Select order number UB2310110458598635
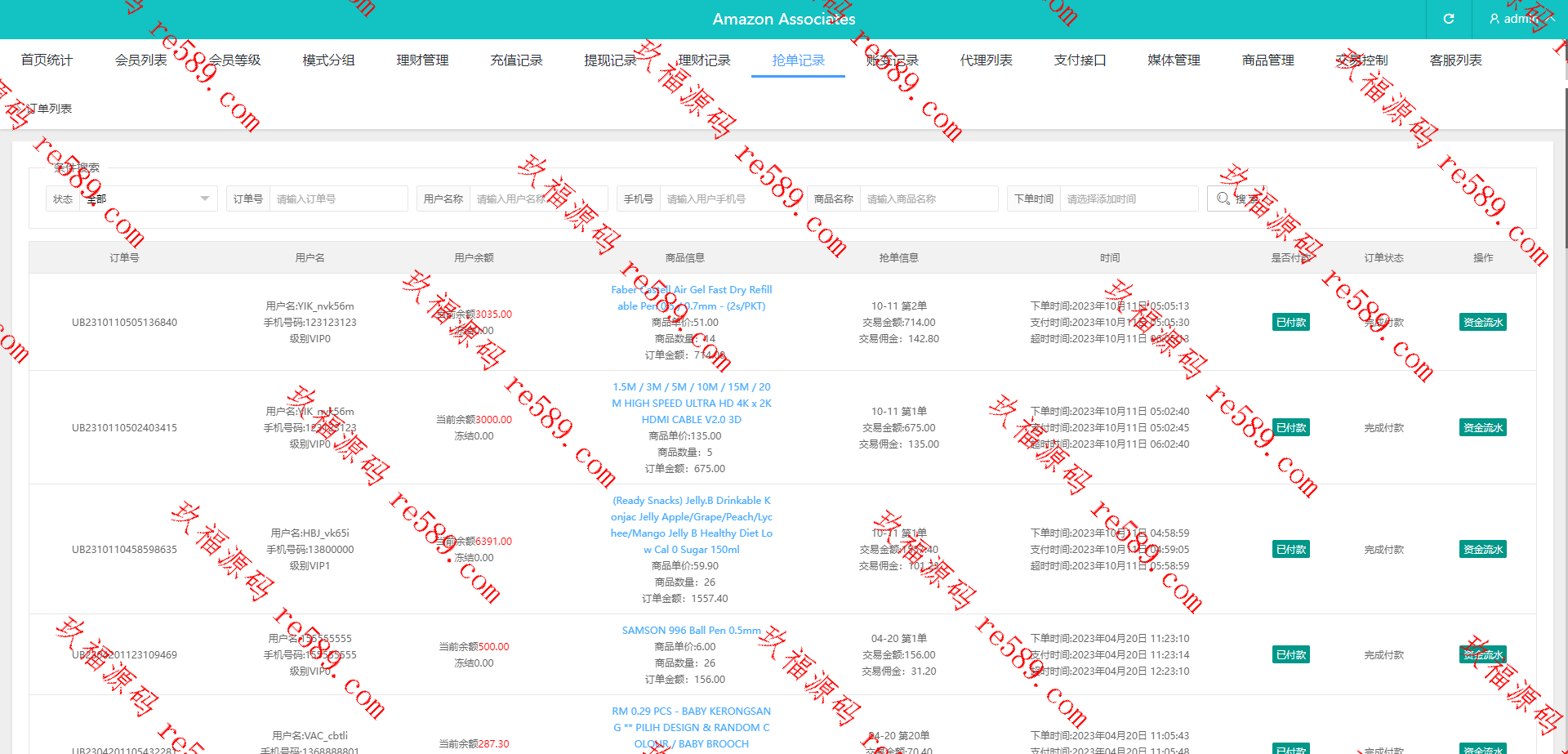 pyautogui.click(x=124, y=549)
